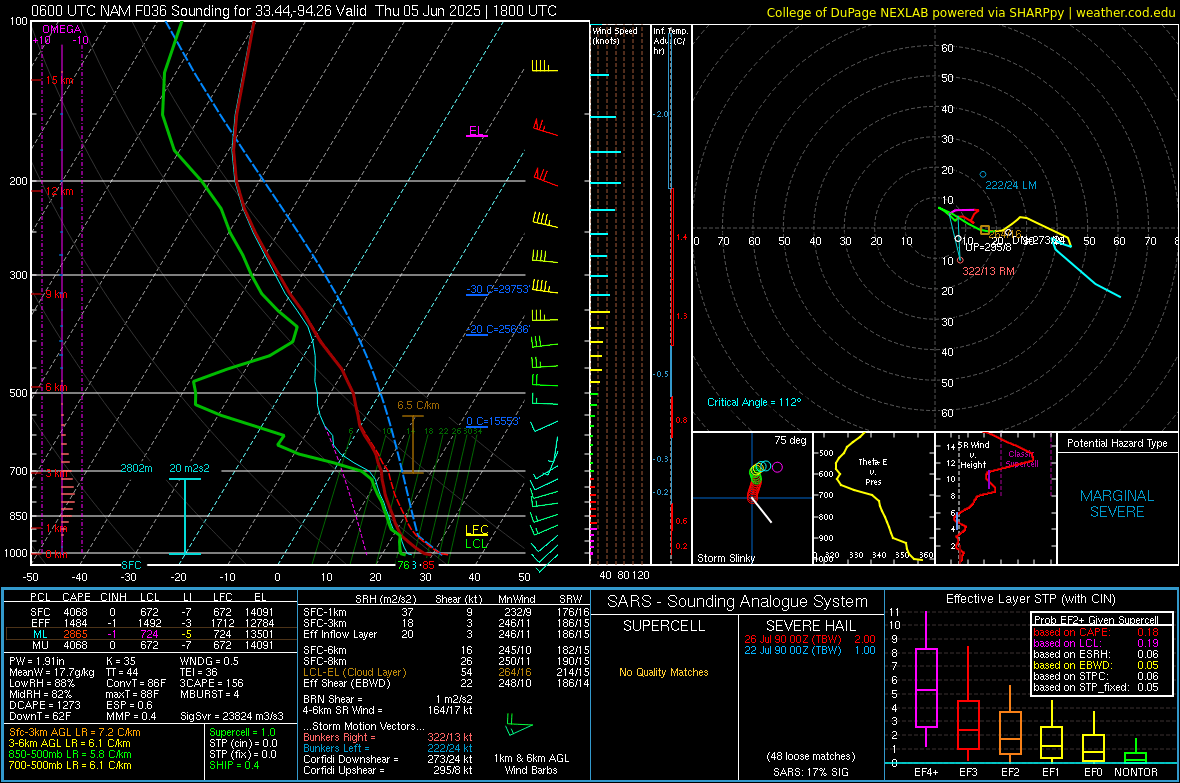1180x783 pixels.
Task: Select the 322/13 RM hodograph label
Action: click(988, 271)
